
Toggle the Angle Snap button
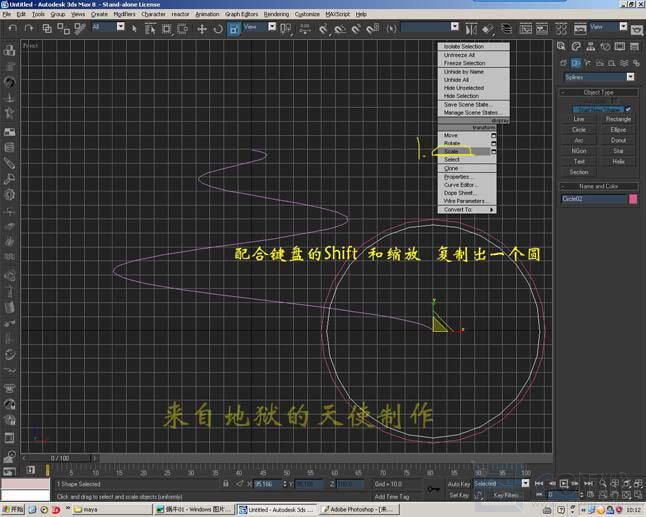[x=340, y=29]
